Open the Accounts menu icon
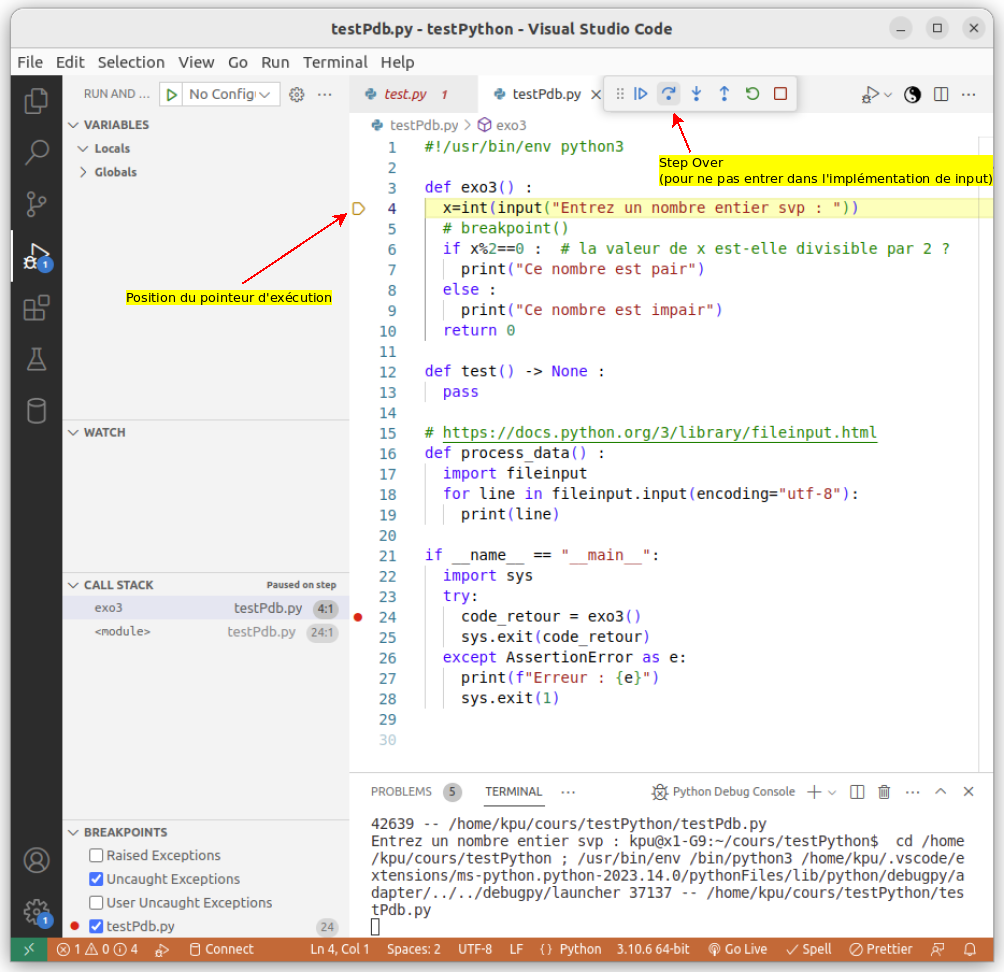The width and height of the screenshot is (1006, 973). [36, 861]
